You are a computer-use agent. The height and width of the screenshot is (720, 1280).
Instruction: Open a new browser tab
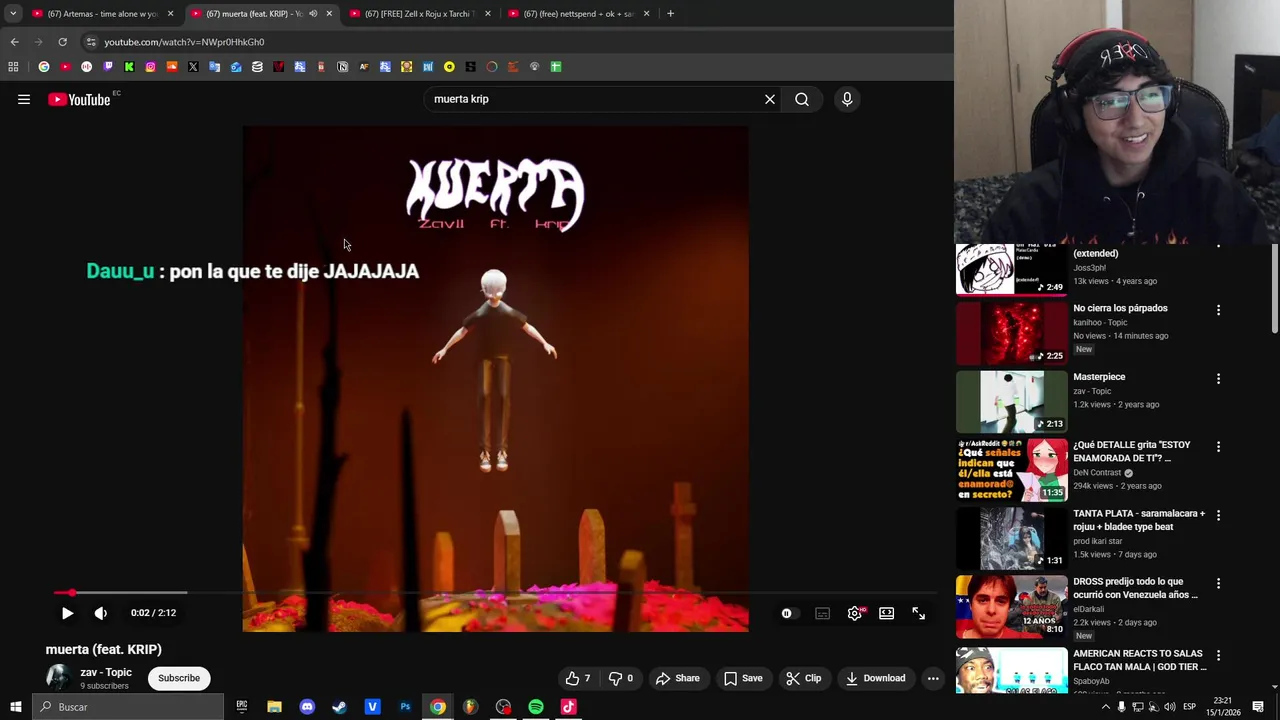(670, 14)
